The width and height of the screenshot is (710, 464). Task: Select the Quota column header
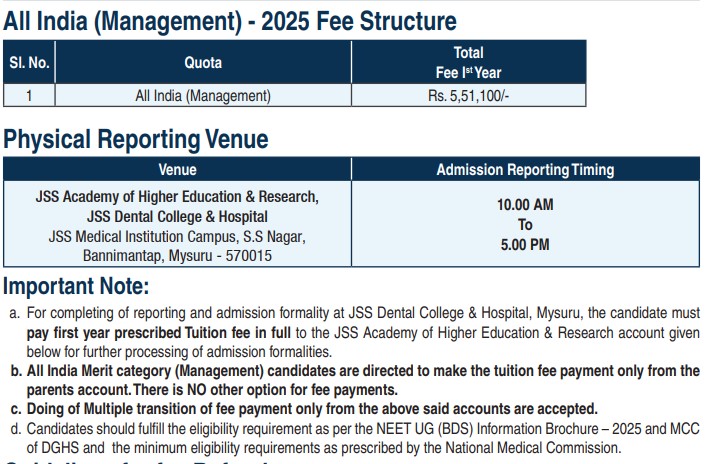pyautogui.click(x=203, y=63)
